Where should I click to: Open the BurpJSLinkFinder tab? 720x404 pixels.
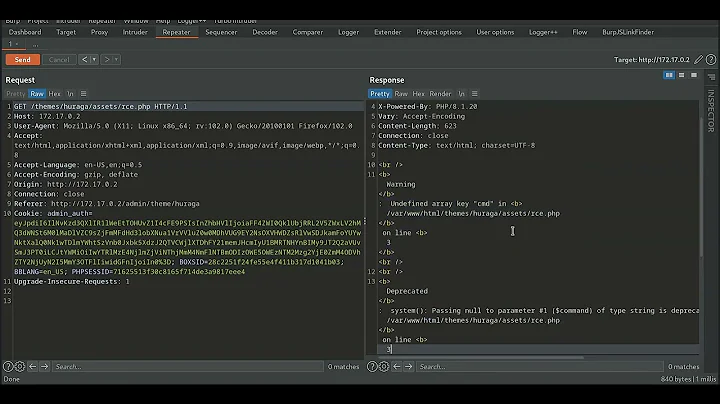[x=628, y=32]
